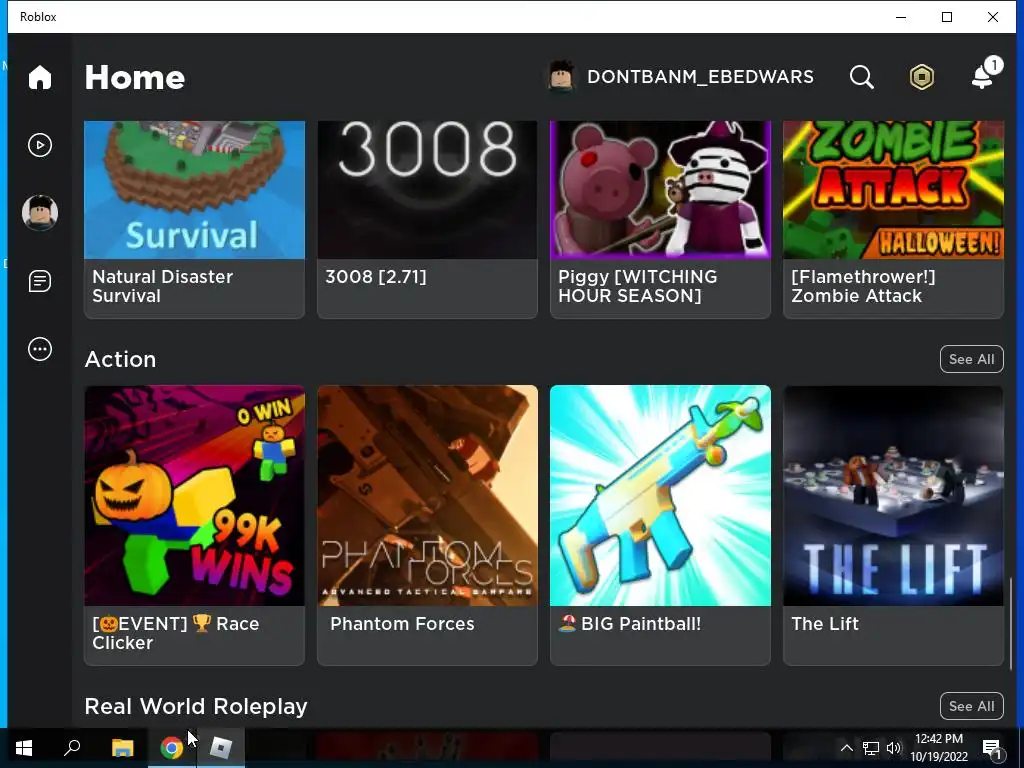The width and height of the screenshot is (1024, 768).
Task: Show hidden tray icons chevron
Action: click(846, 748)
